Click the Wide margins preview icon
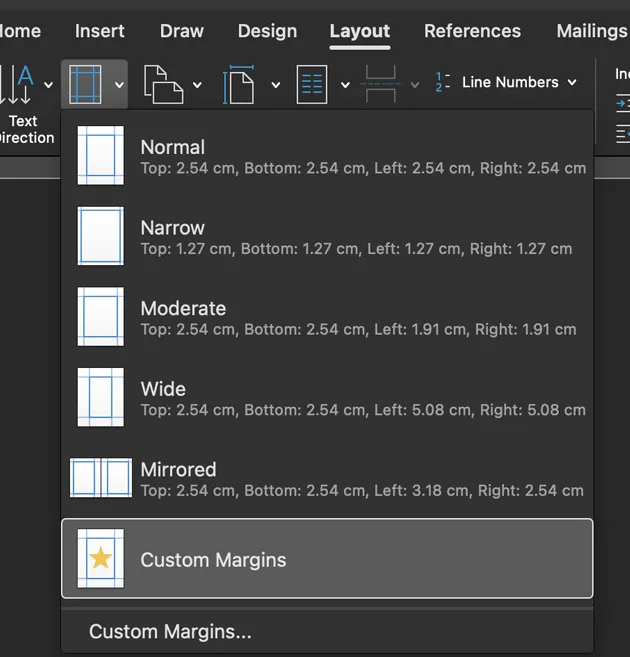Screen dimensions: 630x657 click(x=101, y=397)
